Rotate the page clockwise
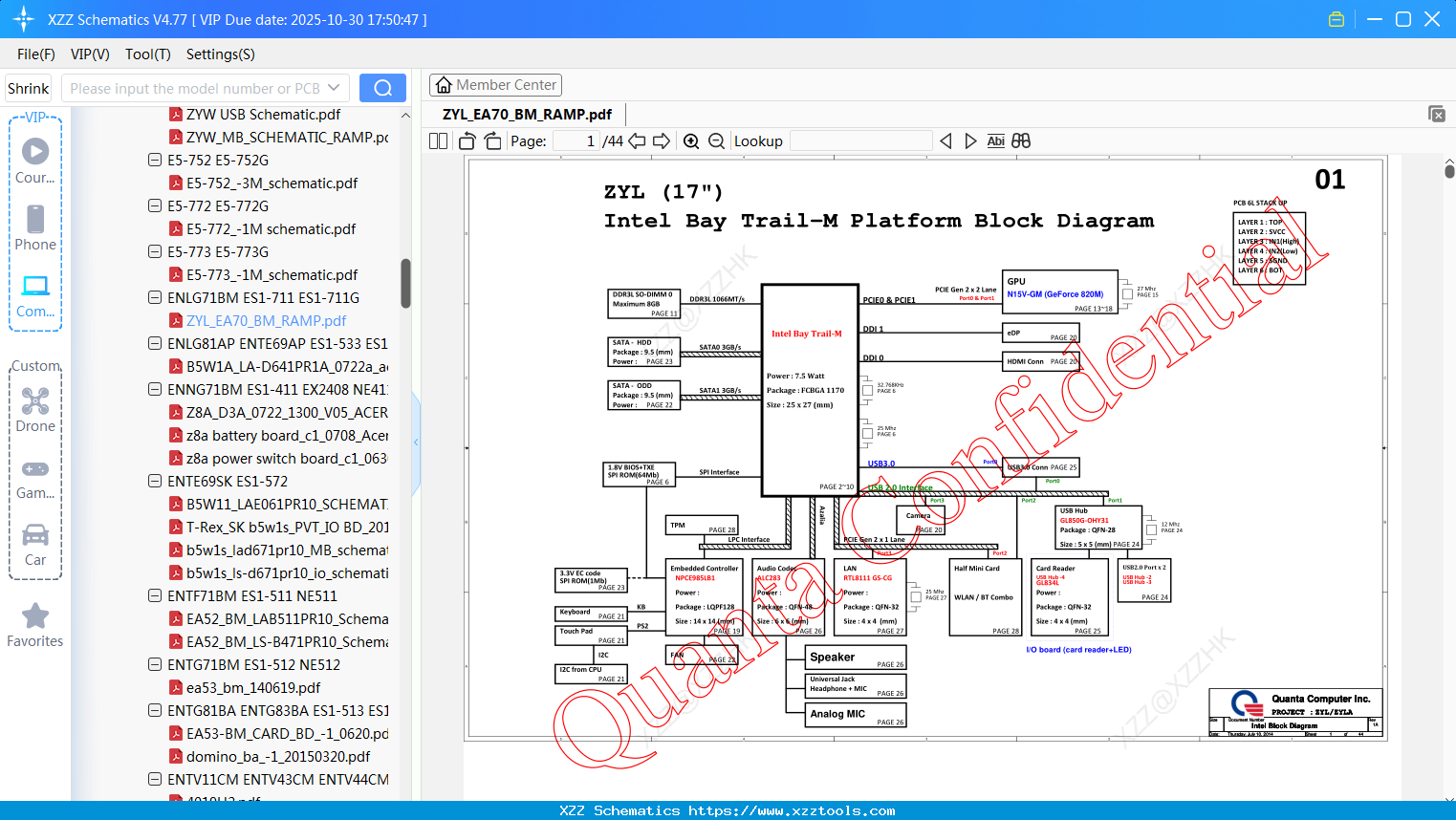Image resolution: width=1456 pixels, height=820 pixels. 492,141
